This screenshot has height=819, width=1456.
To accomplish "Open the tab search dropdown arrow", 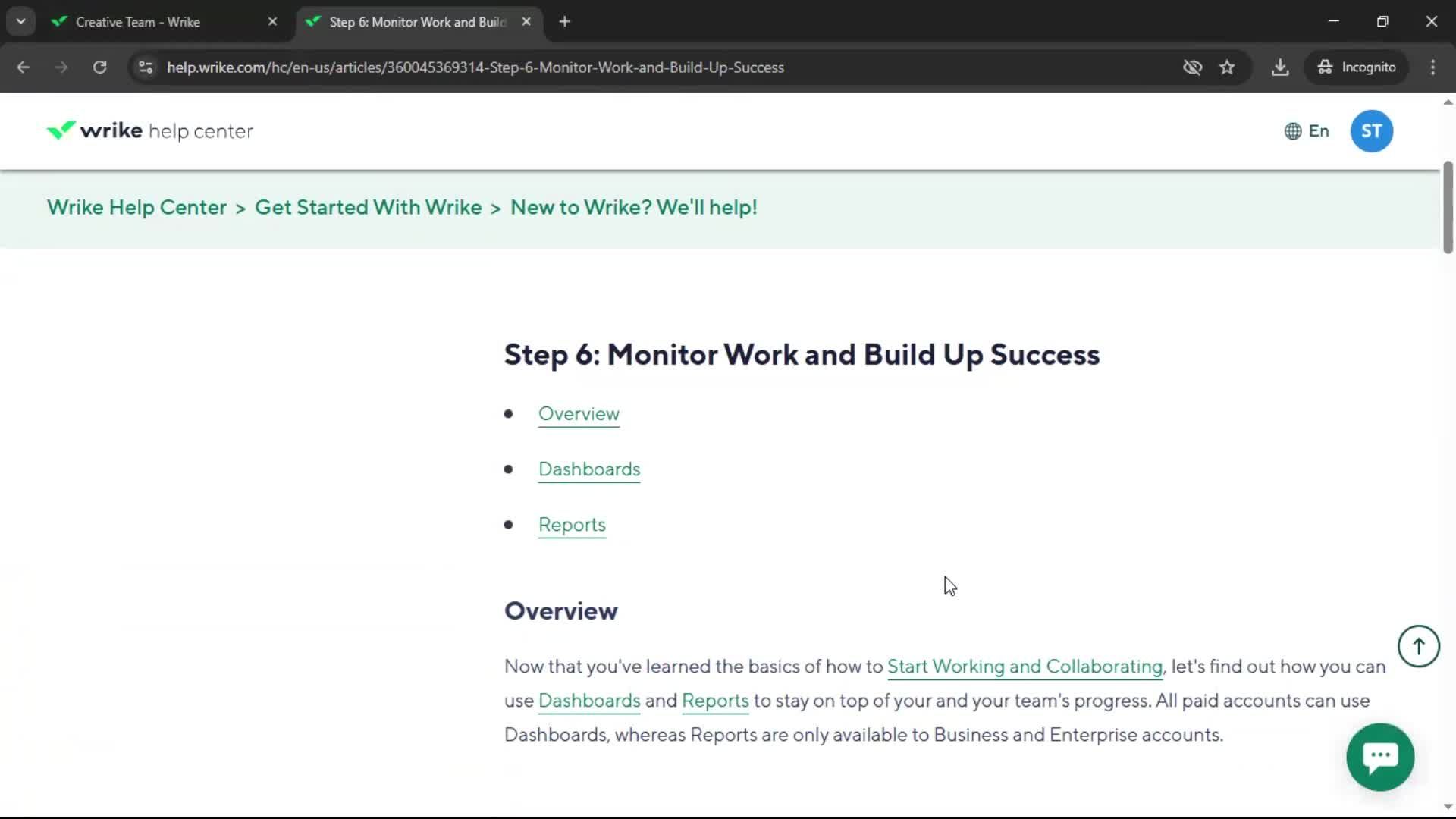I will 20,21.
